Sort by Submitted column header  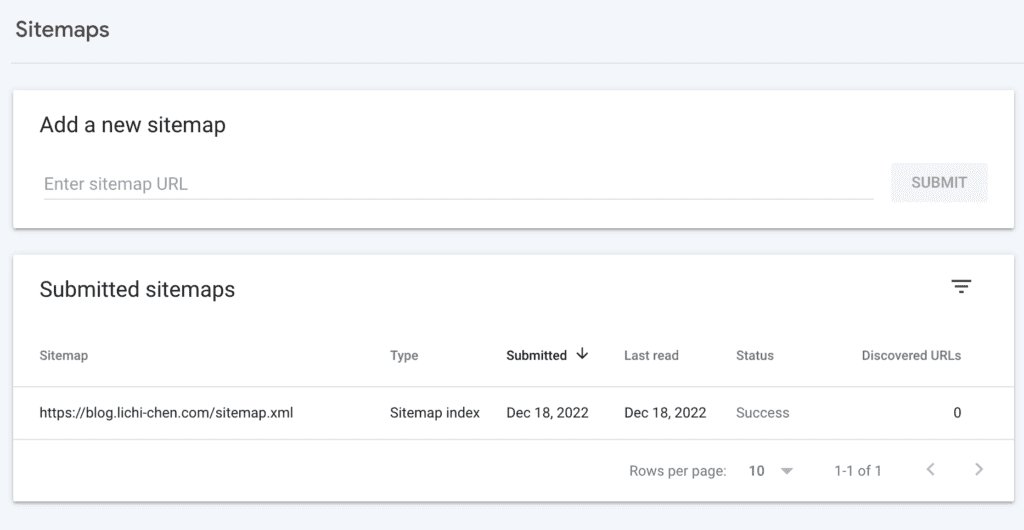tap(536, 356)
